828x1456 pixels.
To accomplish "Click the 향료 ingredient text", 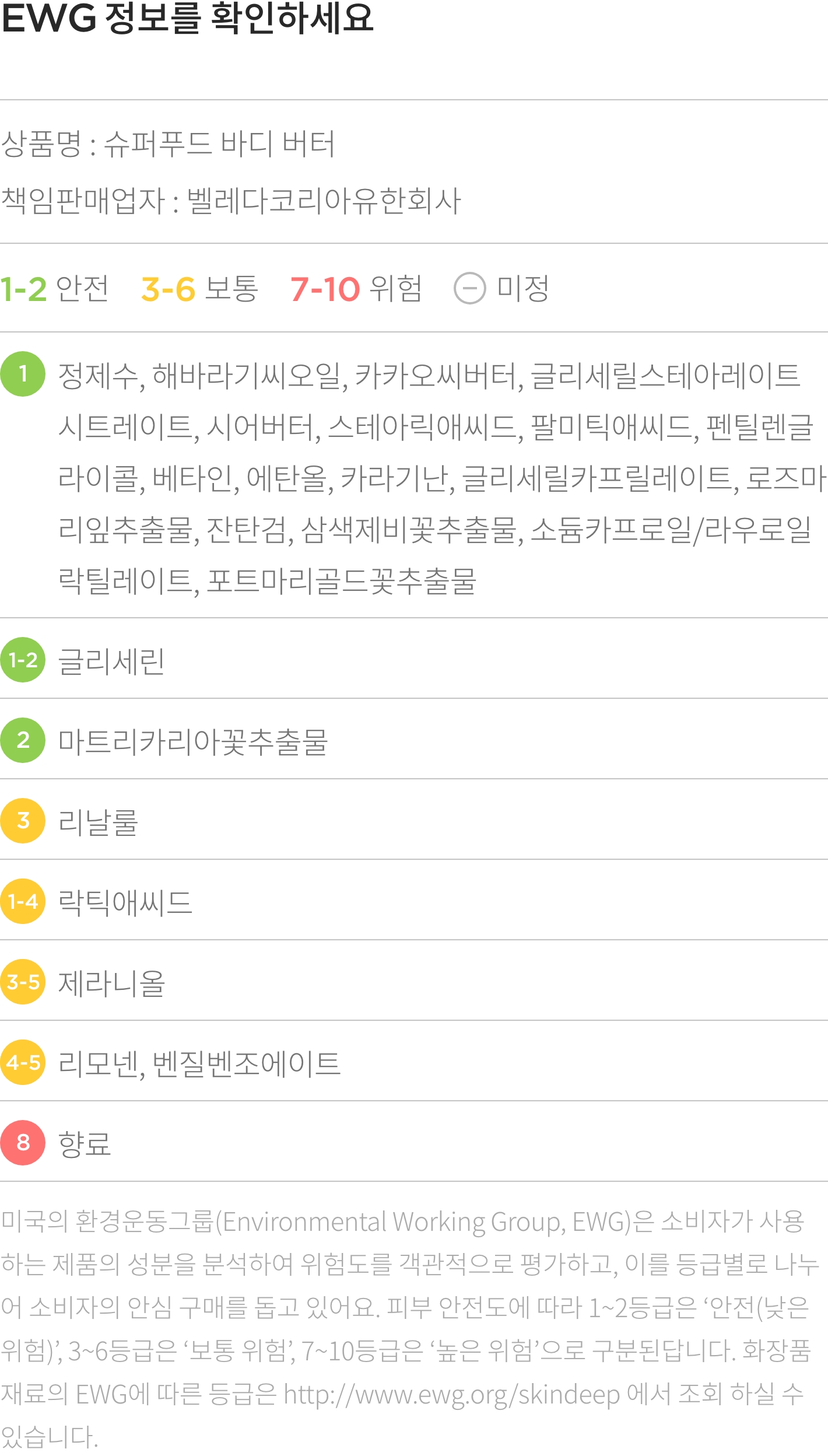I will (85, 1144).
